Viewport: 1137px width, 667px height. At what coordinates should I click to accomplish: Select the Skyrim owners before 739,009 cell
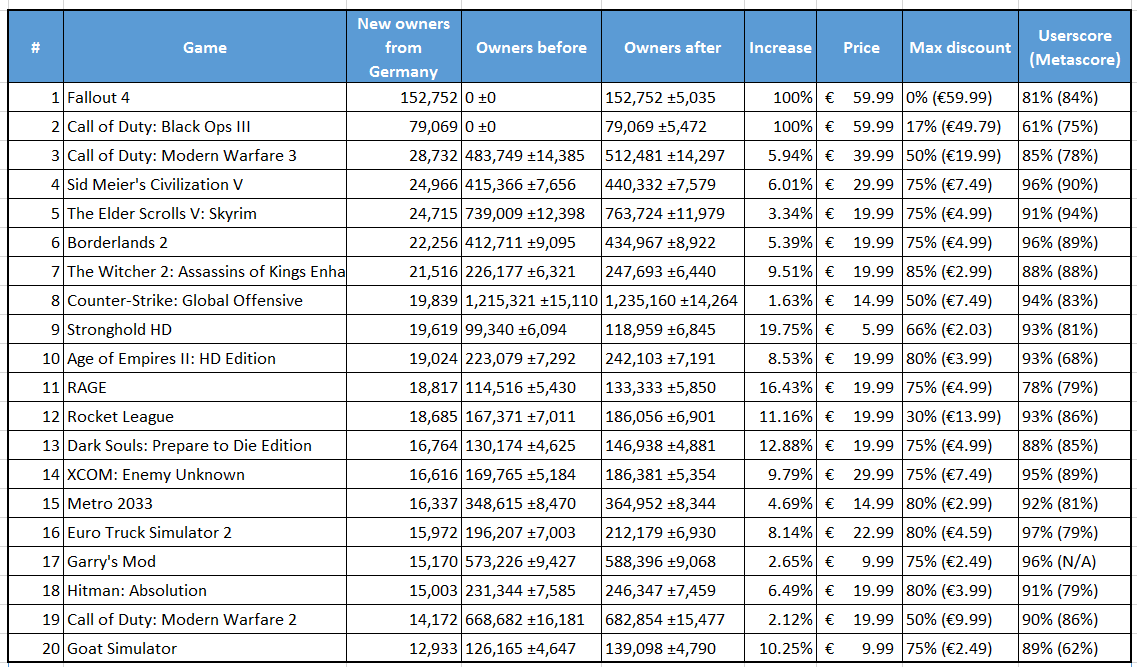532,213
